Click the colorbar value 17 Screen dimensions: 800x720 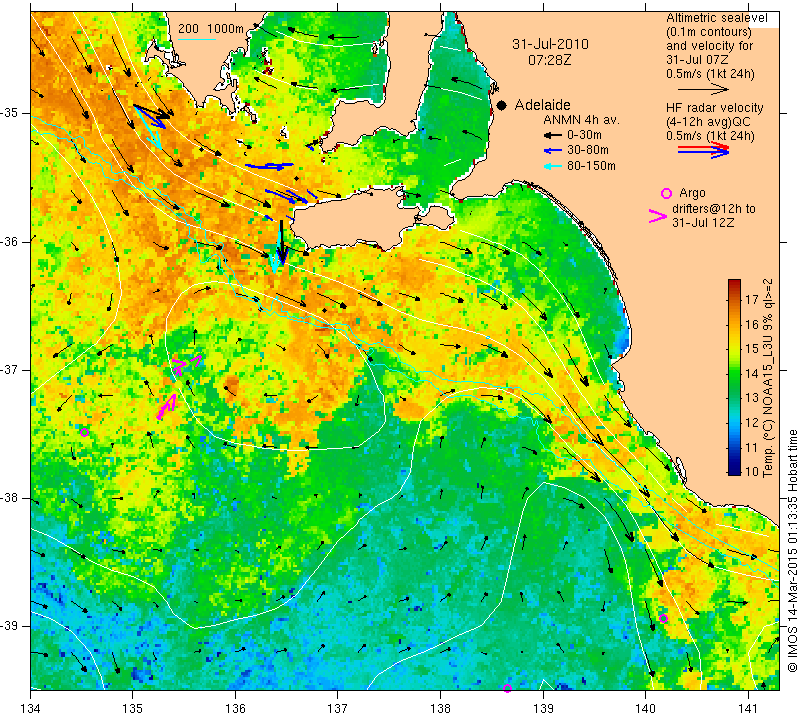point(752,300)
